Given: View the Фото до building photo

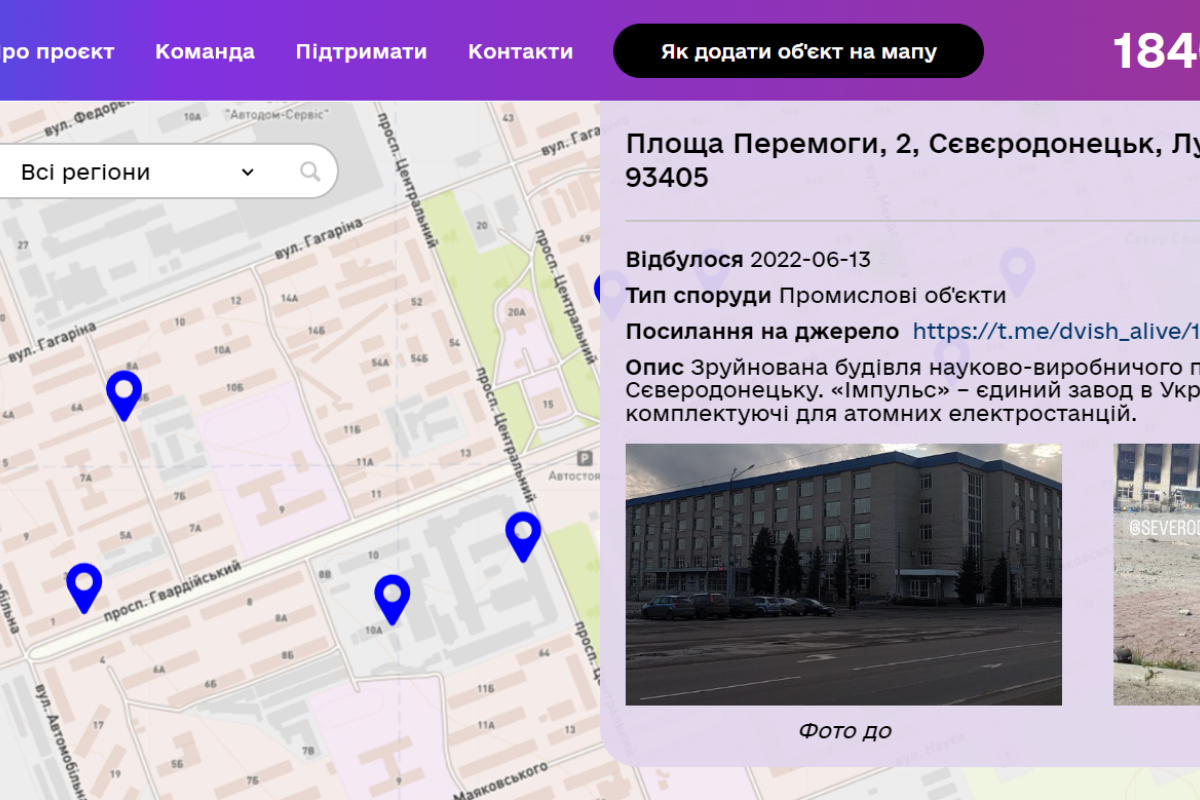Looking at the screenshot, I should click(x=843, y=574).
